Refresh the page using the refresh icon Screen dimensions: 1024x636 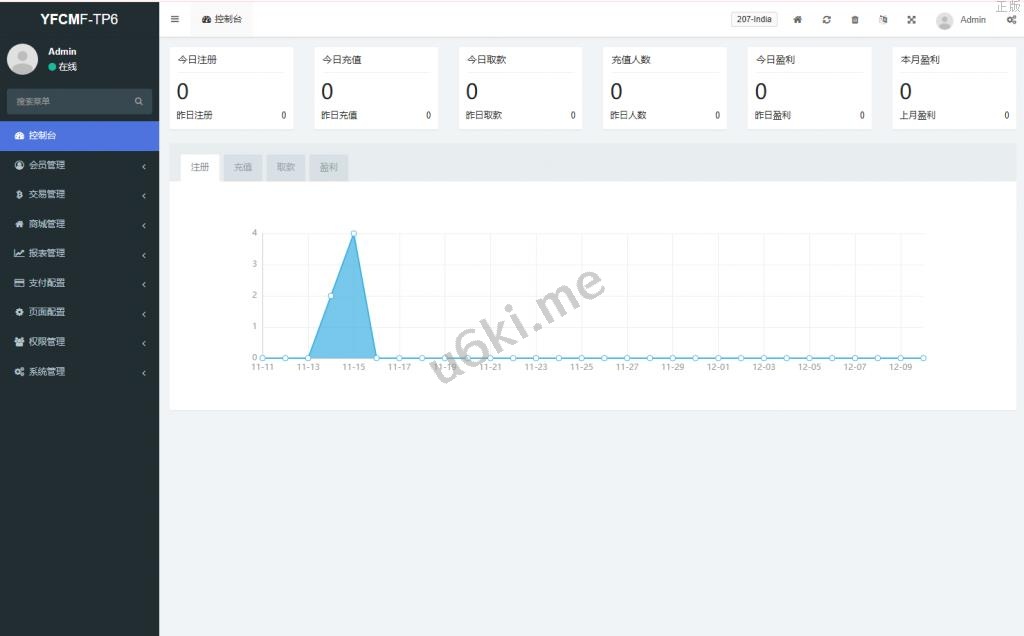point(826,20)
